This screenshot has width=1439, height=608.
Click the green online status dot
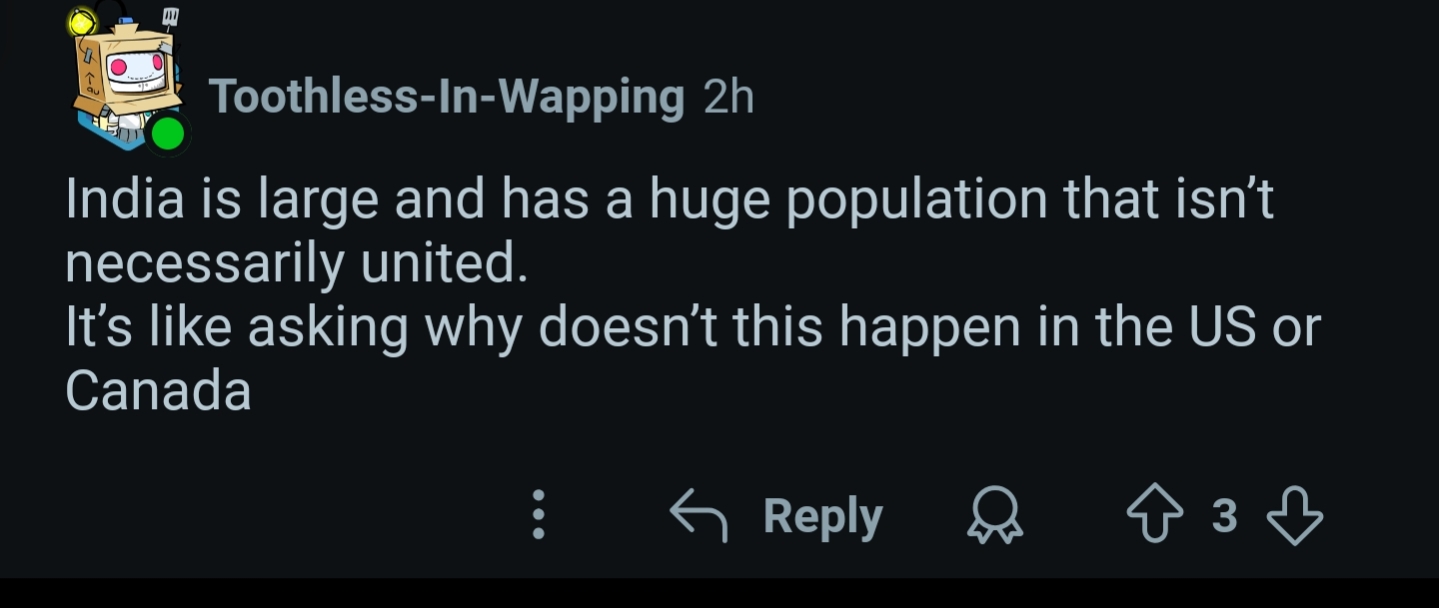point(168,134)
